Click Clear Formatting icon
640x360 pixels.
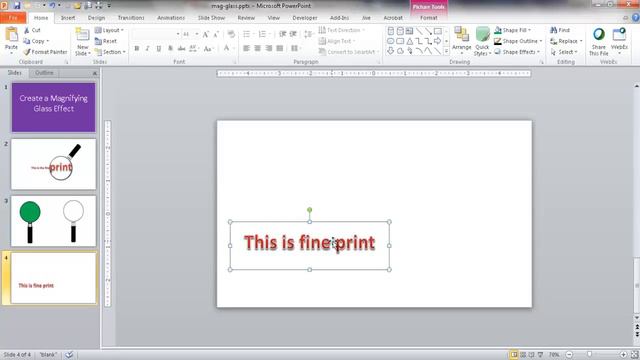231,34
